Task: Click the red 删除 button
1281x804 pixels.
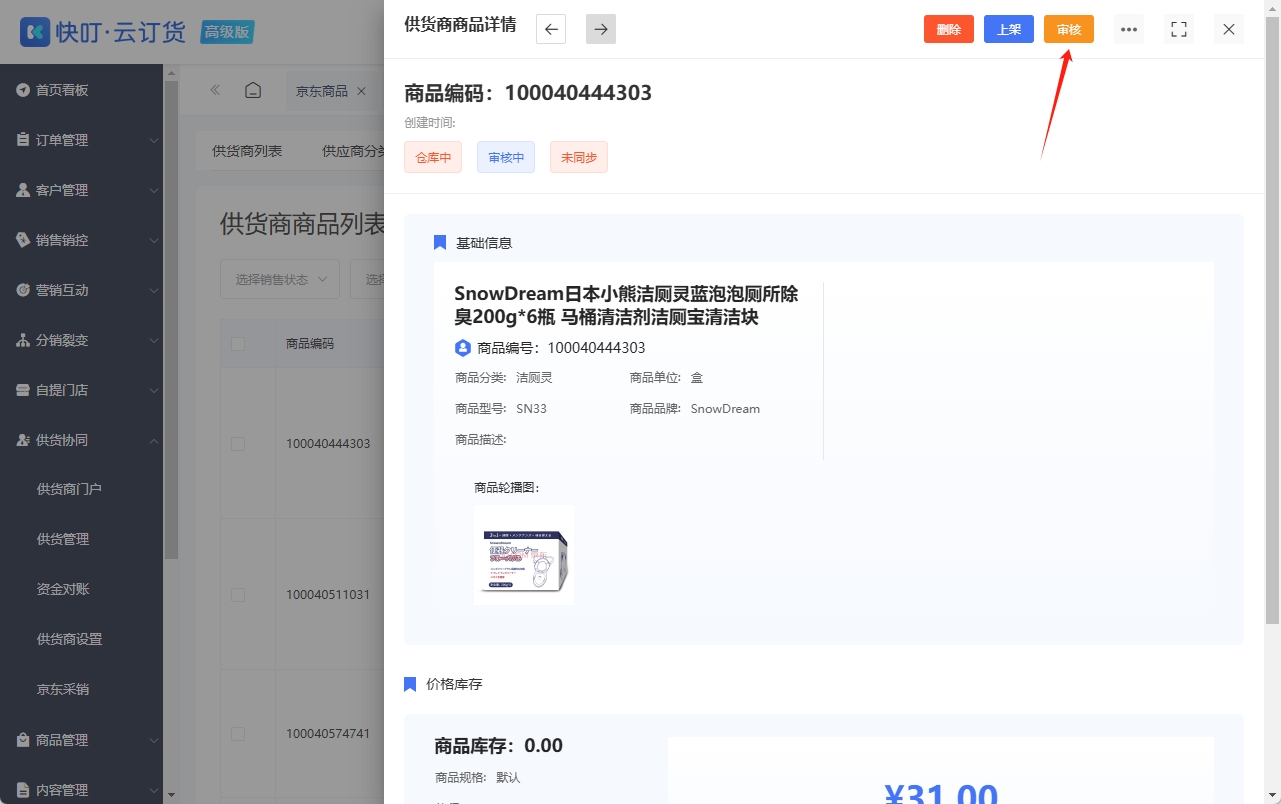Action: click(x=949, y=29)
